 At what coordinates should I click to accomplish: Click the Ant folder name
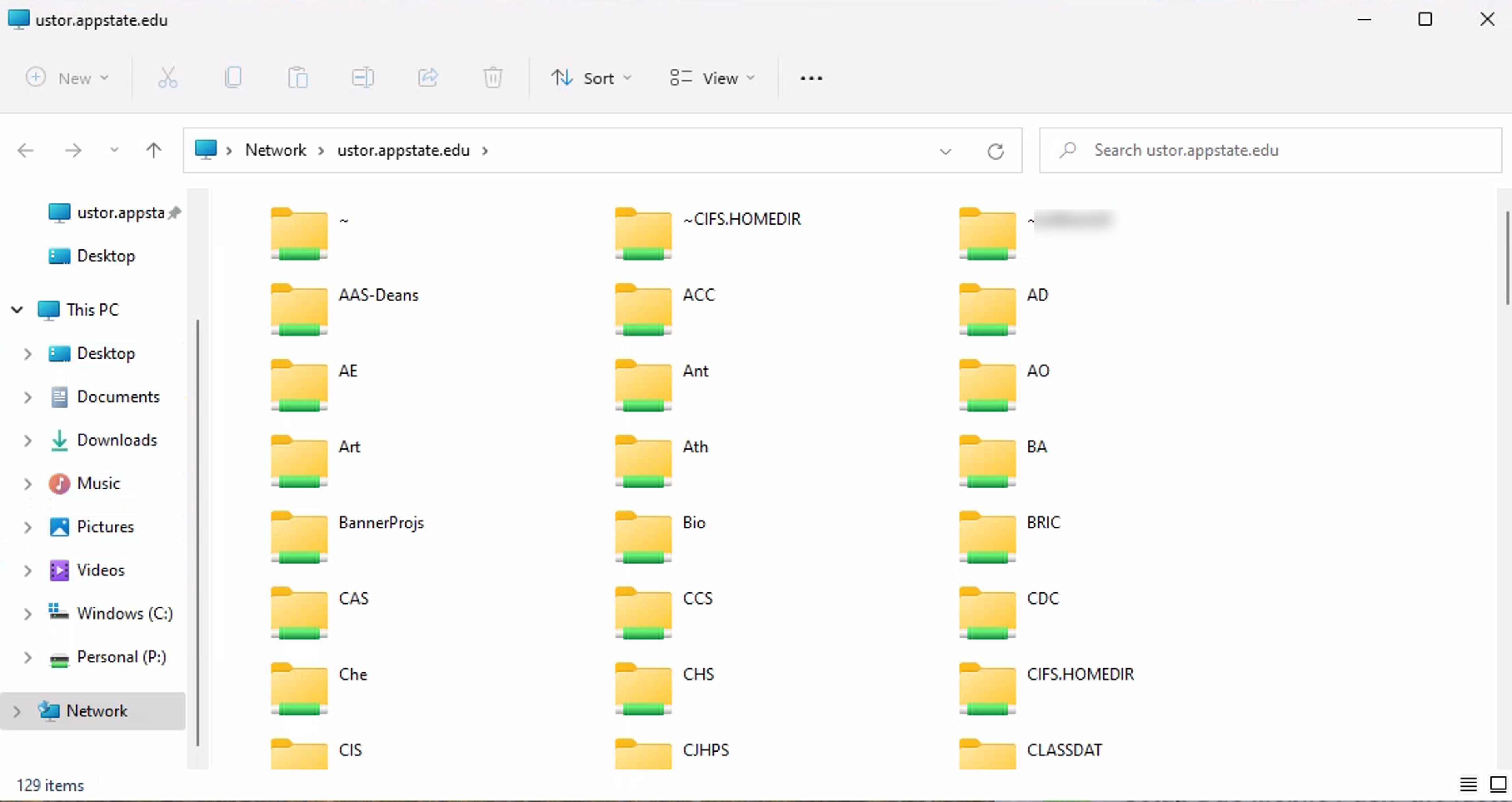tap(696, 370)
